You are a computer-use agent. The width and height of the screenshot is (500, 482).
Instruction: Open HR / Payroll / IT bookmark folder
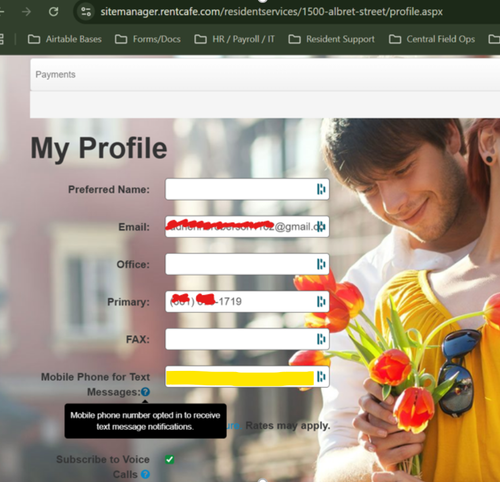234,39
